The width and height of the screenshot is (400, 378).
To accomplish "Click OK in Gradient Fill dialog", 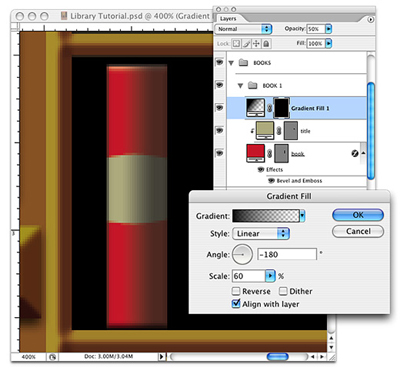I will pyautogui.click(x=358, y=215).
